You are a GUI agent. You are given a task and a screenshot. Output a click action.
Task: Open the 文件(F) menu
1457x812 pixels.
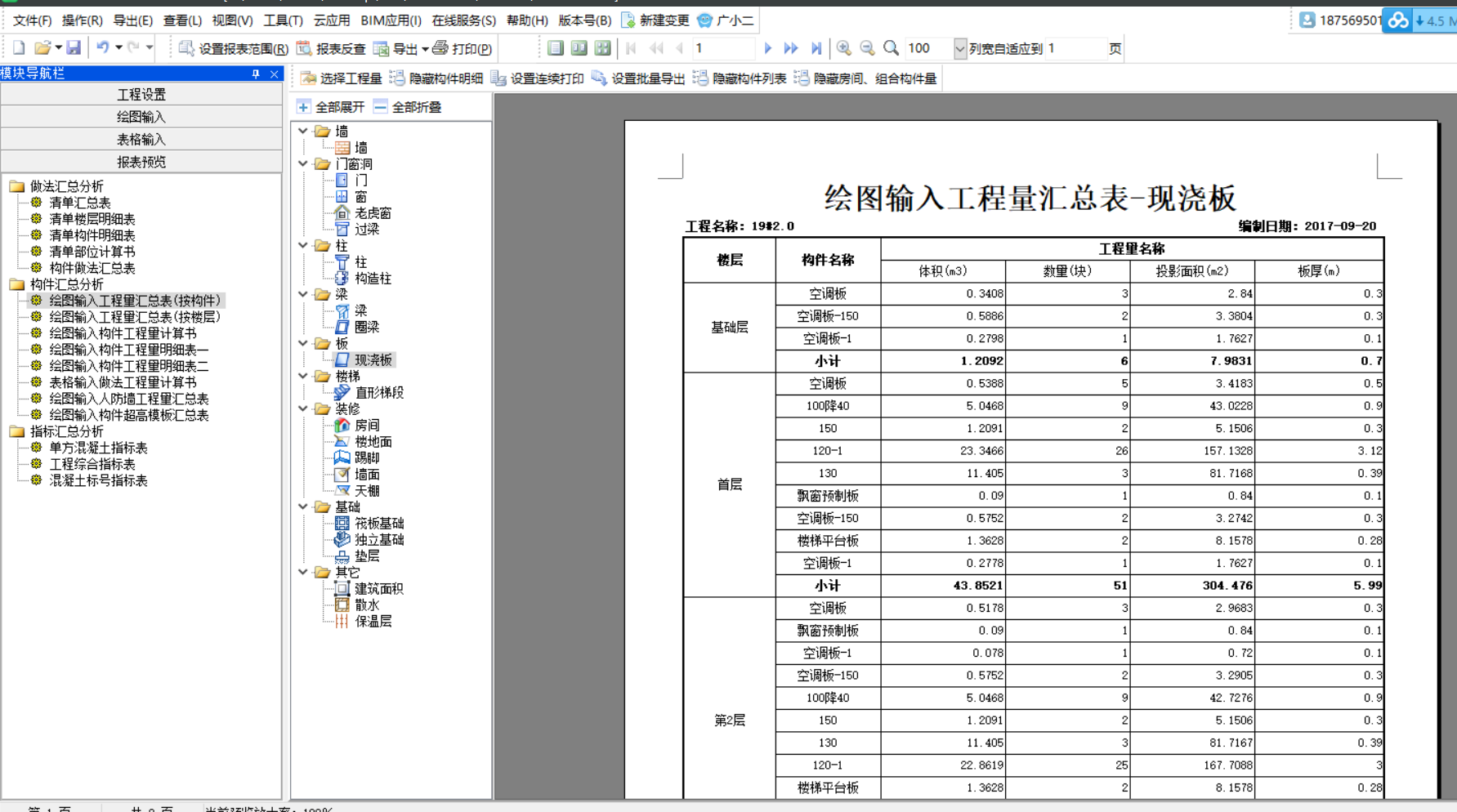pyautogui.click(x=32, y=20)
